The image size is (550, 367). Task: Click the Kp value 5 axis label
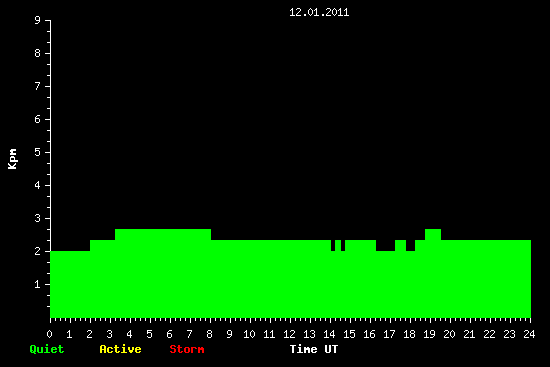pyautogui.click(x=38, y=152)
